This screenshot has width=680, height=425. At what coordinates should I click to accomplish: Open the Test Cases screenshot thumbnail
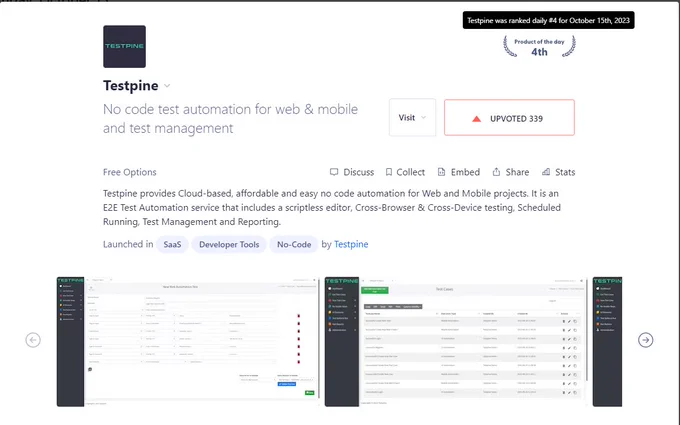[x=456, y=342]
